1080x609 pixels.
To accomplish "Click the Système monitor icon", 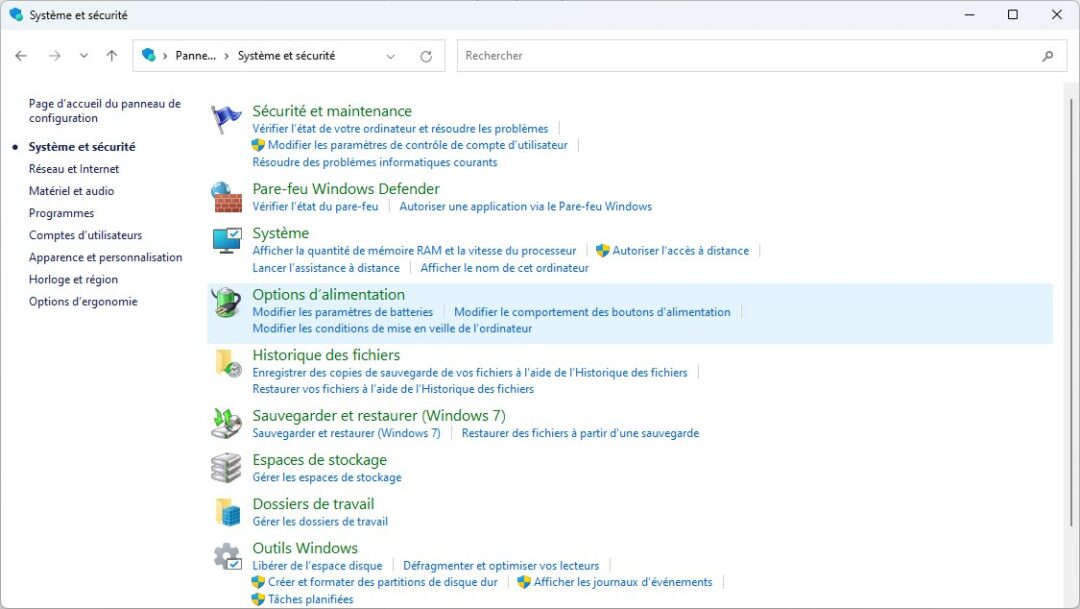I will (227, 240).
